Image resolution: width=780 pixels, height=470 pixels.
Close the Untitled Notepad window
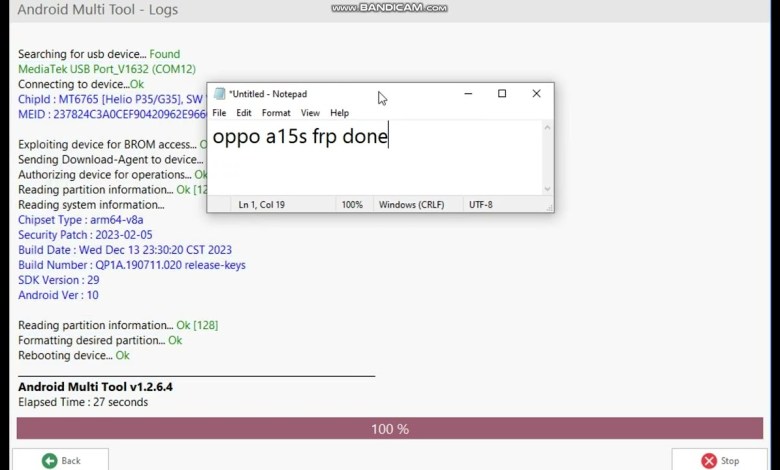[536, 94]
